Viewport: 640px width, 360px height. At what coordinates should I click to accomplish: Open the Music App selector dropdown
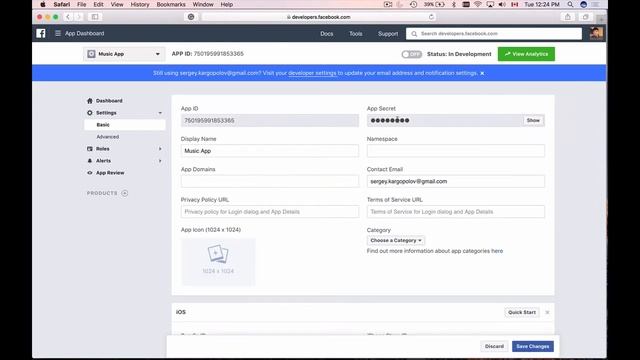click(124, 54)
